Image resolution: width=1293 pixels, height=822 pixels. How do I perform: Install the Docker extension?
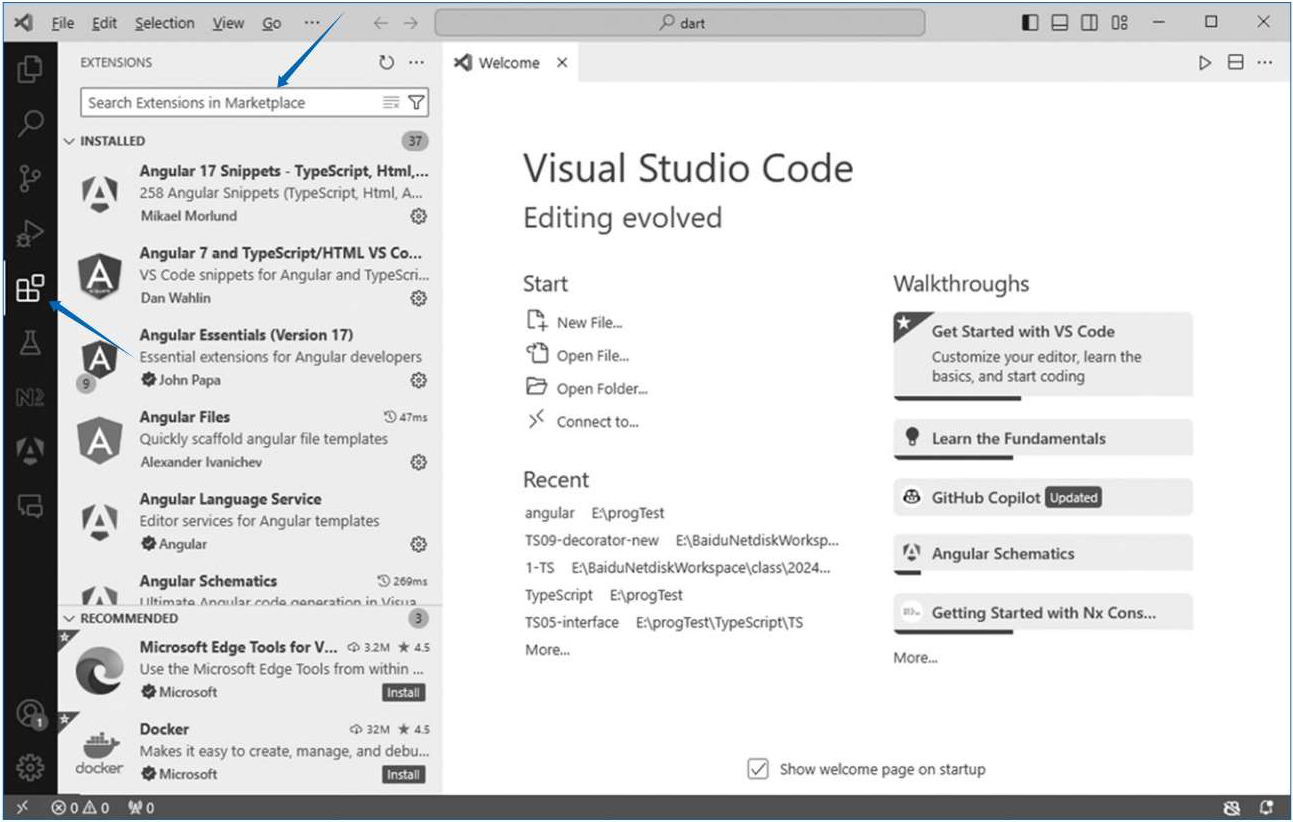coord(403,774)
